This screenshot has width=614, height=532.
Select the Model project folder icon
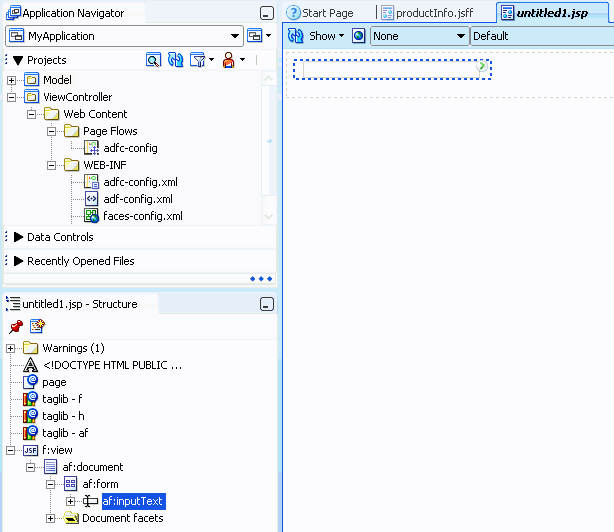pos(31,80)
